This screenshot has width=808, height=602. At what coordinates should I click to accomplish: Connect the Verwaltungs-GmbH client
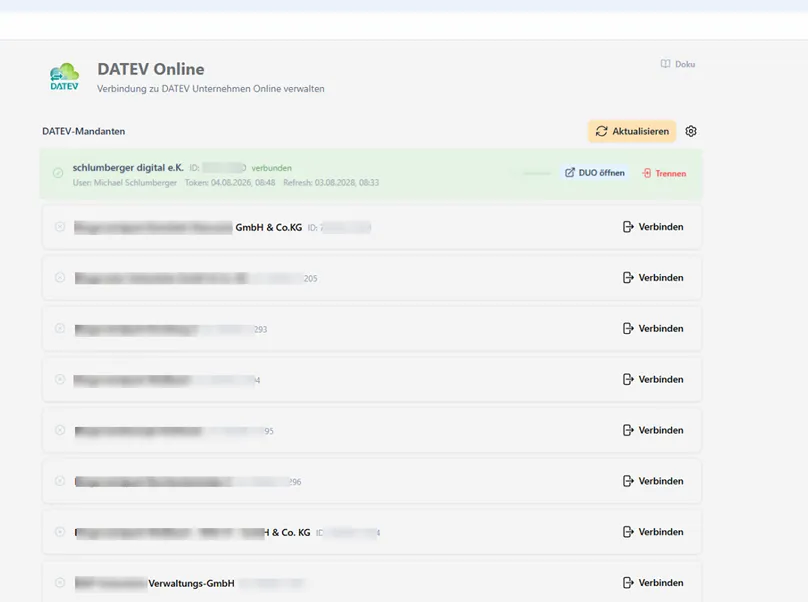(653, 583)
